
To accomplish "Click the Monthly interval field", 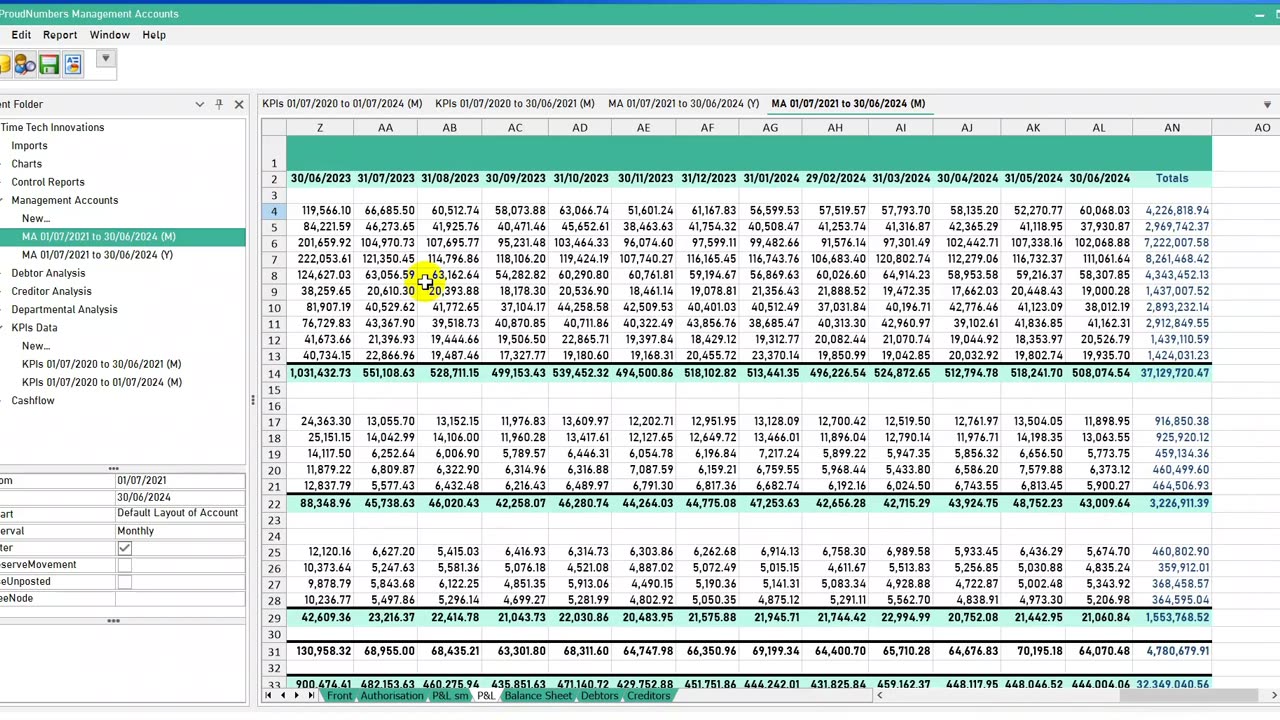I will click(180, 531).
